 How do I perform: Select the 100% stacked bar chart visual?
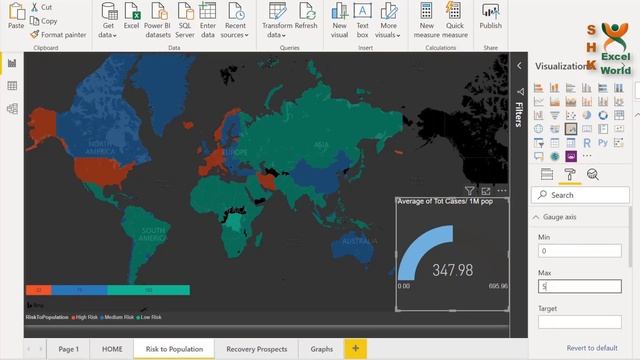click(x=603, y=88)
